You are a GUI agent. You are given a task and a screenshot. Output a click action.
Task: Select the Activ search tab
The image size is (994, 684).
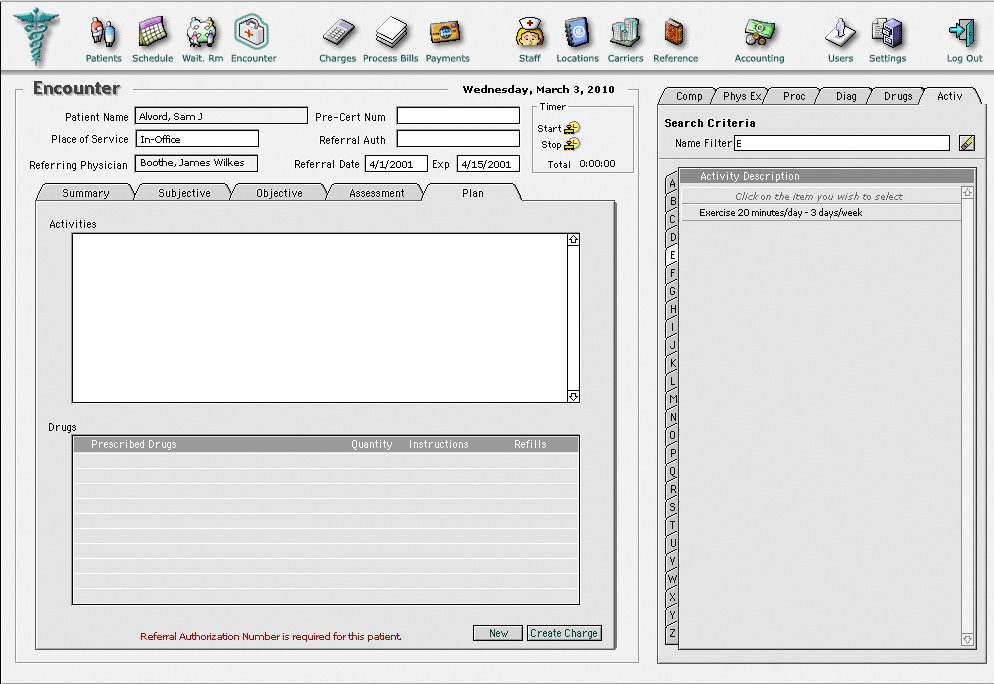click(x=950, y=96)
